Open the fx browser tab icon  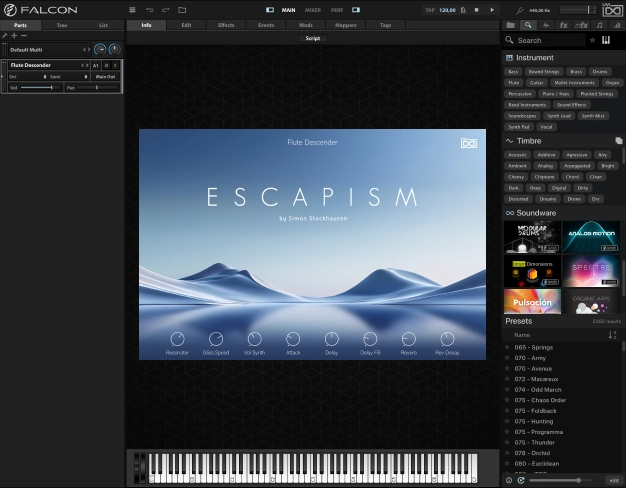click(562, 25)
